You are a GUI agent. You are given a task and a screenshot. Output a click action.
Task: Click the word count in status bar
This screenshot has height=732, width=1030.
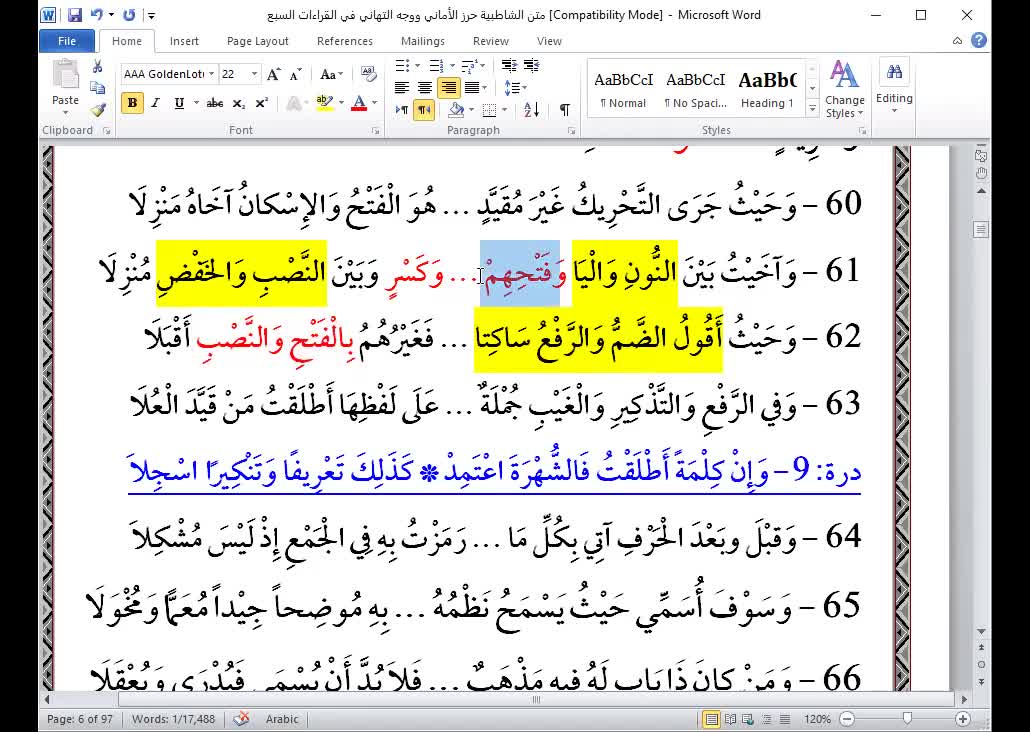pyautogui.click(x=174, y=719)
